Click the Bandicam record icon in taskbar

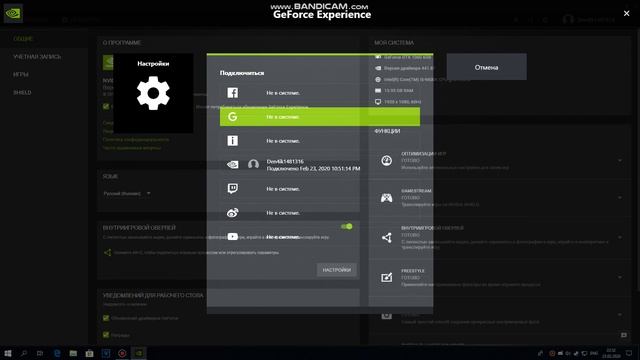click(122, 353)
